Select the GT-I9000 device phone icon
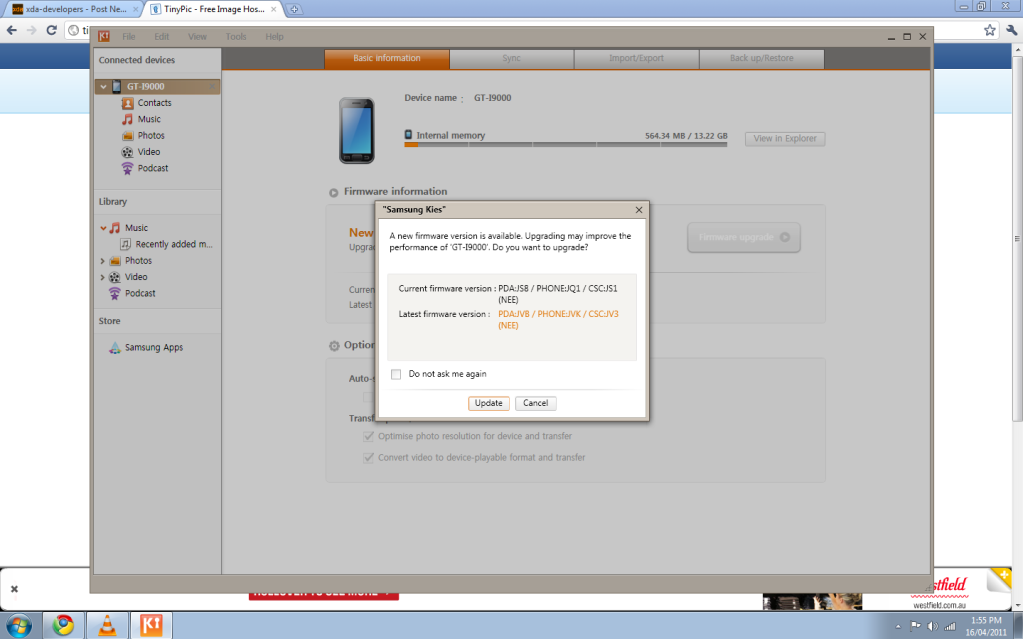The image size is (1023, 639). [116, 86]
